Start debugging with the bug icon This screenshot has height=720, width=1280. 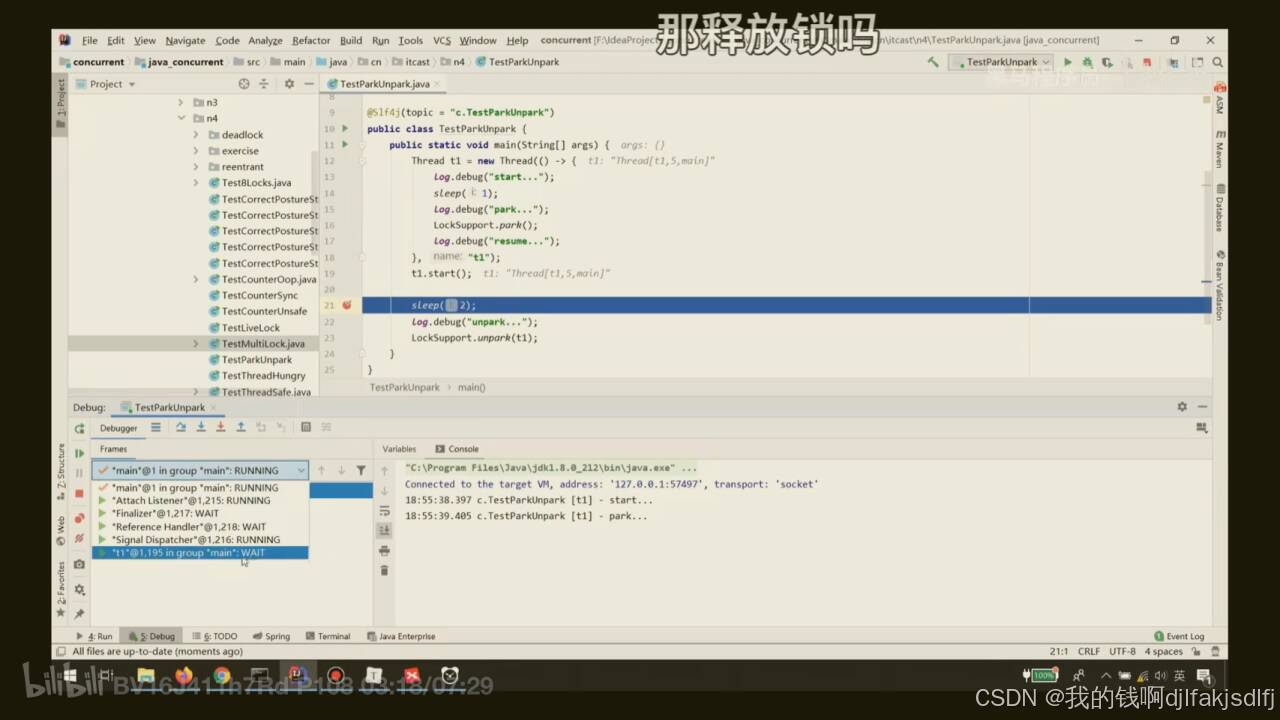coord(1087,62)
